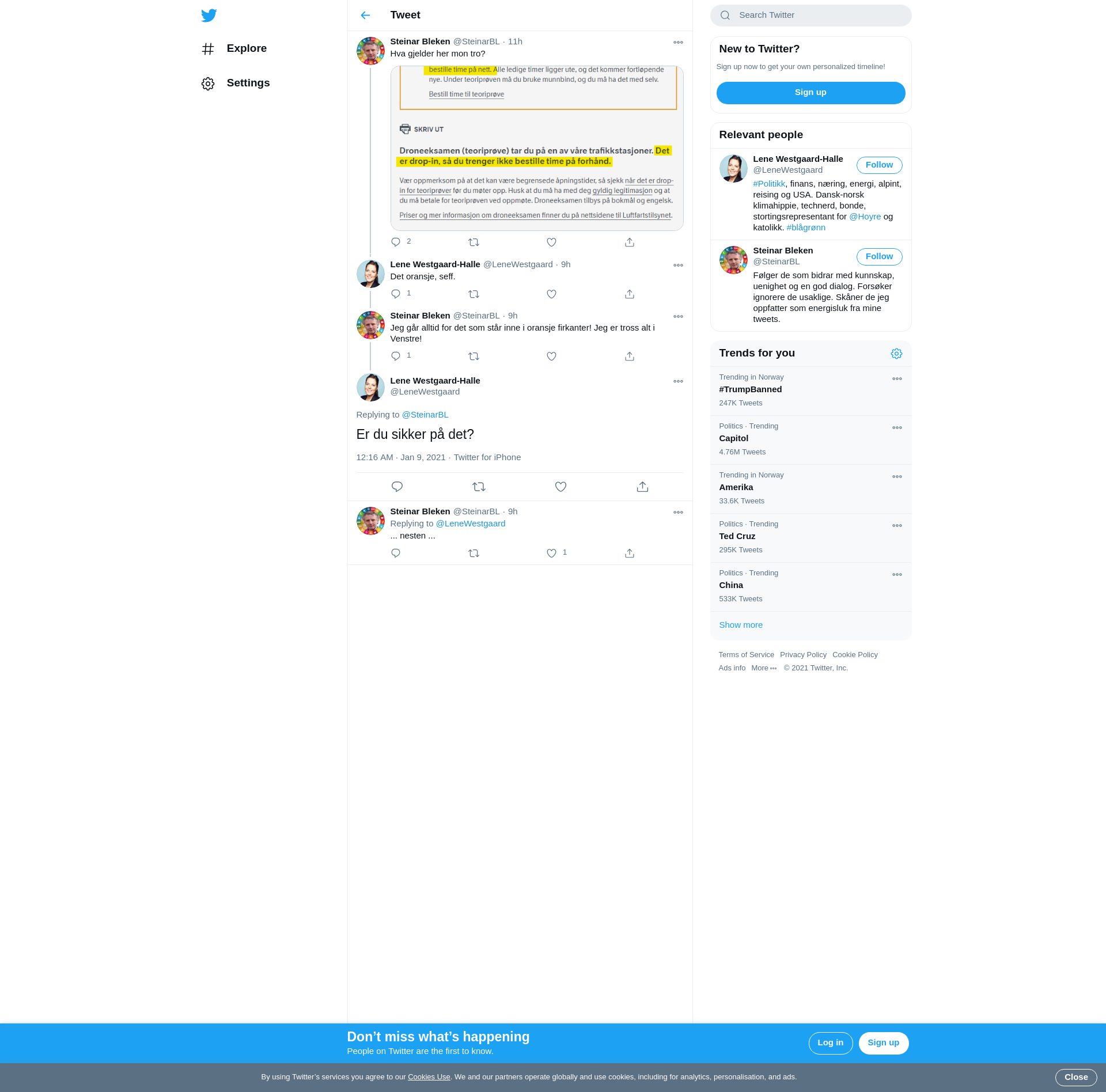Open the @SteinarBL Replying to link
This screenshot has height=1092, width=1106.
click(x=425, y=415)
